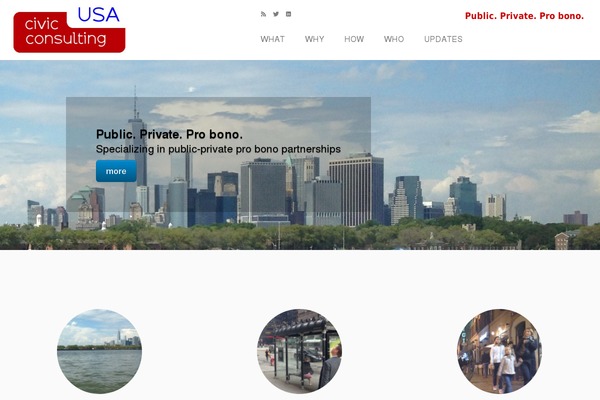Click the white striped skyscraper in banner photo
Viewport: 600px width, 400px height.
click(356, 189)
